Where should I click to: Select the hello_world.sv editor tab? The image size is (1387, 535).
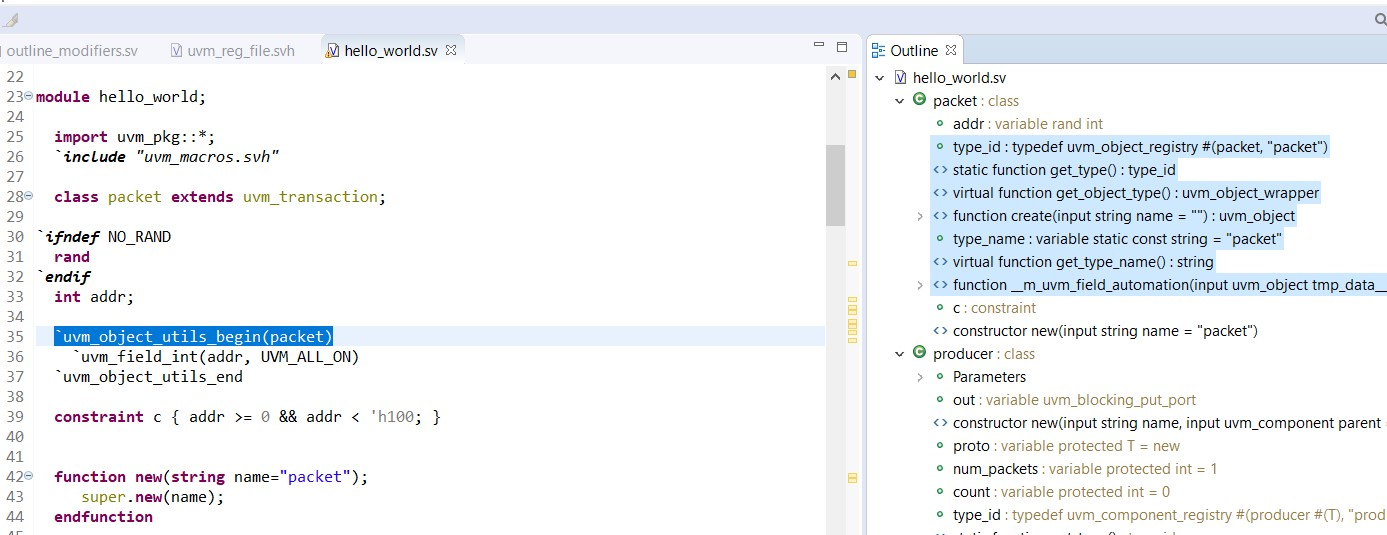click(x=391, y=51)
